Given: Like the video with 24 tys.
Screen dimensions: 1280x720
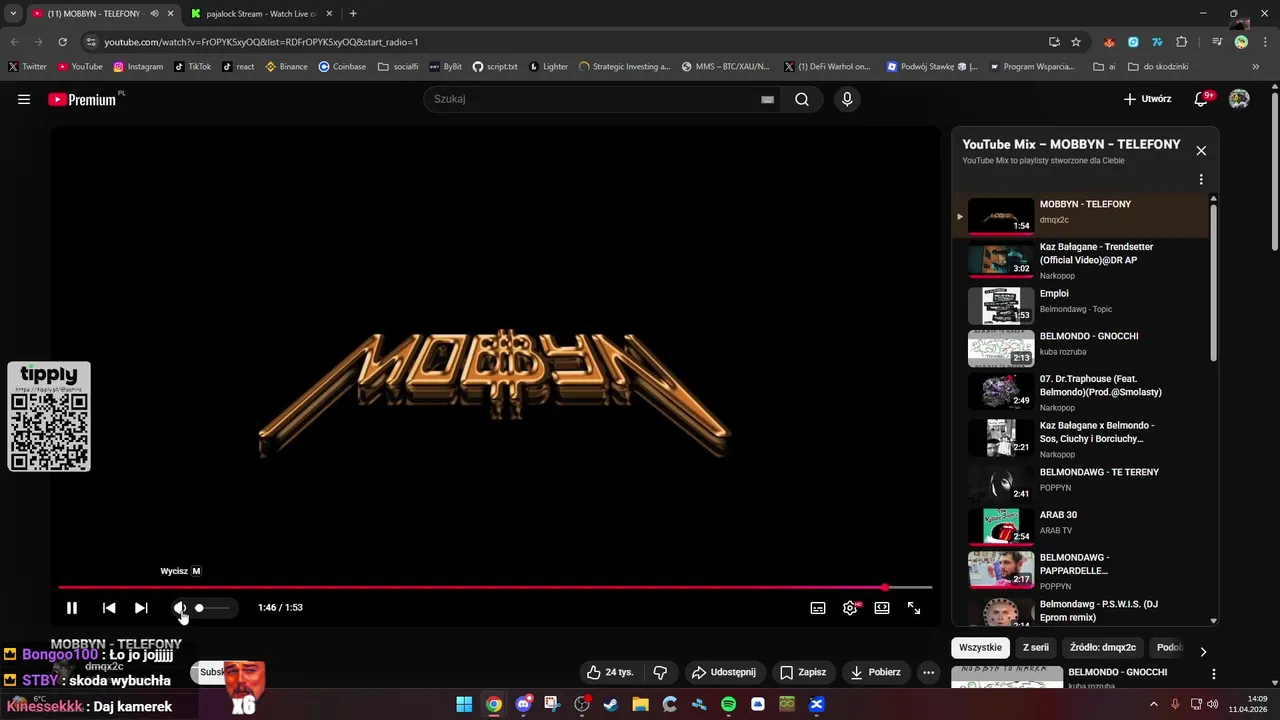Looking at the screenshot, I should coord(610,672).
